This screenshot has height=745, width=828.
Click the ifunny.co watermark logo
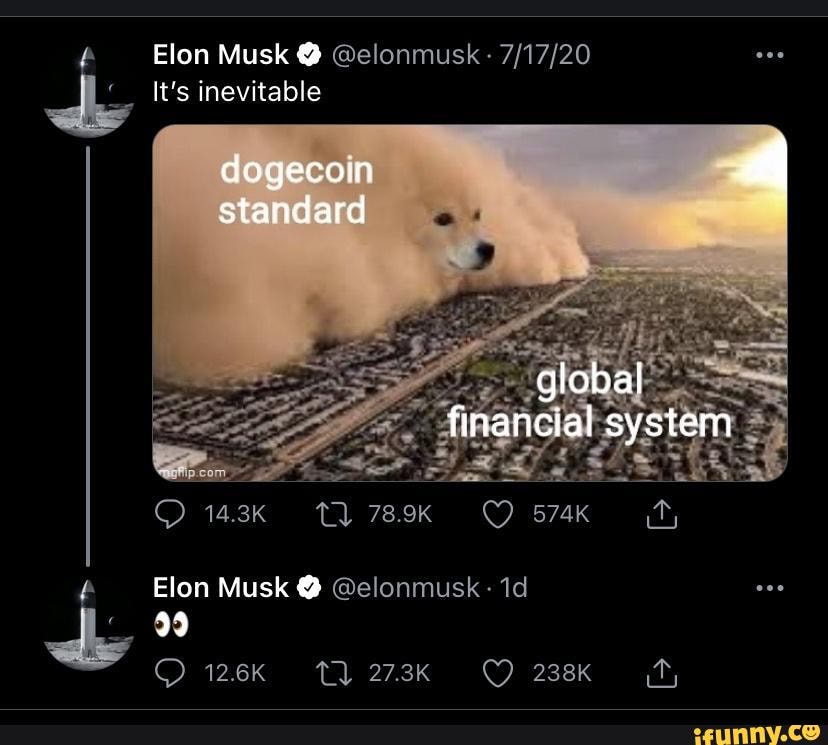point(757,733)
